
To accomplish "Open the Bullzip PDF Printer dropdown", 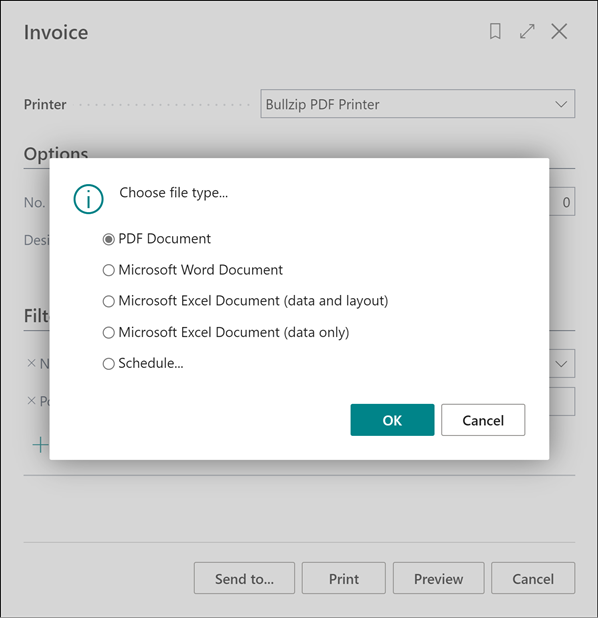I will pyautogui.click(x=417, y=104).
